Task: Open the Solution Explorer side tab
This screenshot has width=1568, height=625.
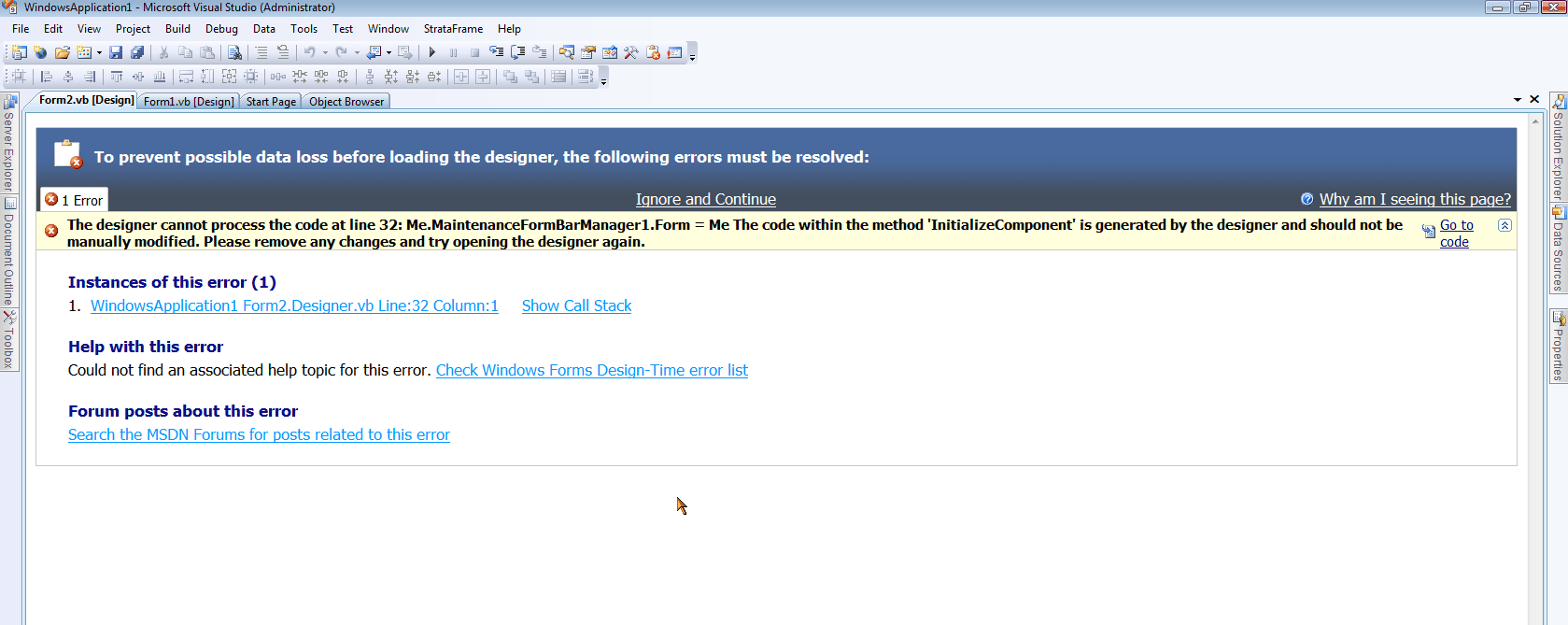Action: [x=1558, y=147]
